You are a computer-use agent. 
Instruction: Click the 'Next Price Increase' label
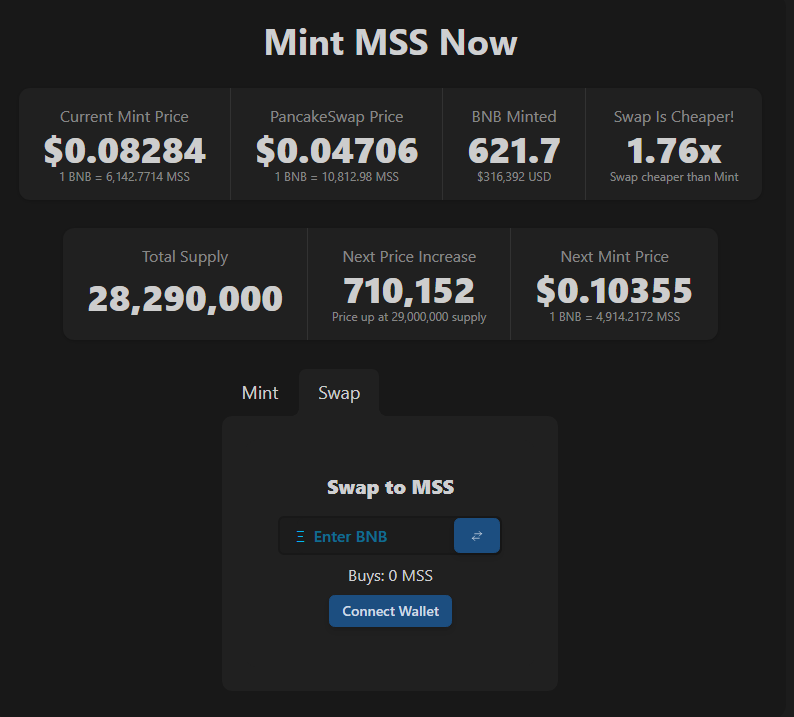click(x=409, y=257)
